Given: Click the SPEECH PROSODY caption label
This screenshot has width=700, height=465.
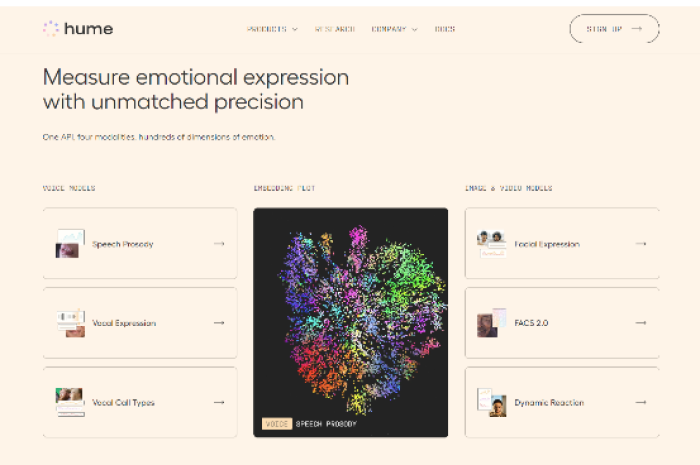Looking at the screenshot, I should pos(326,423).
